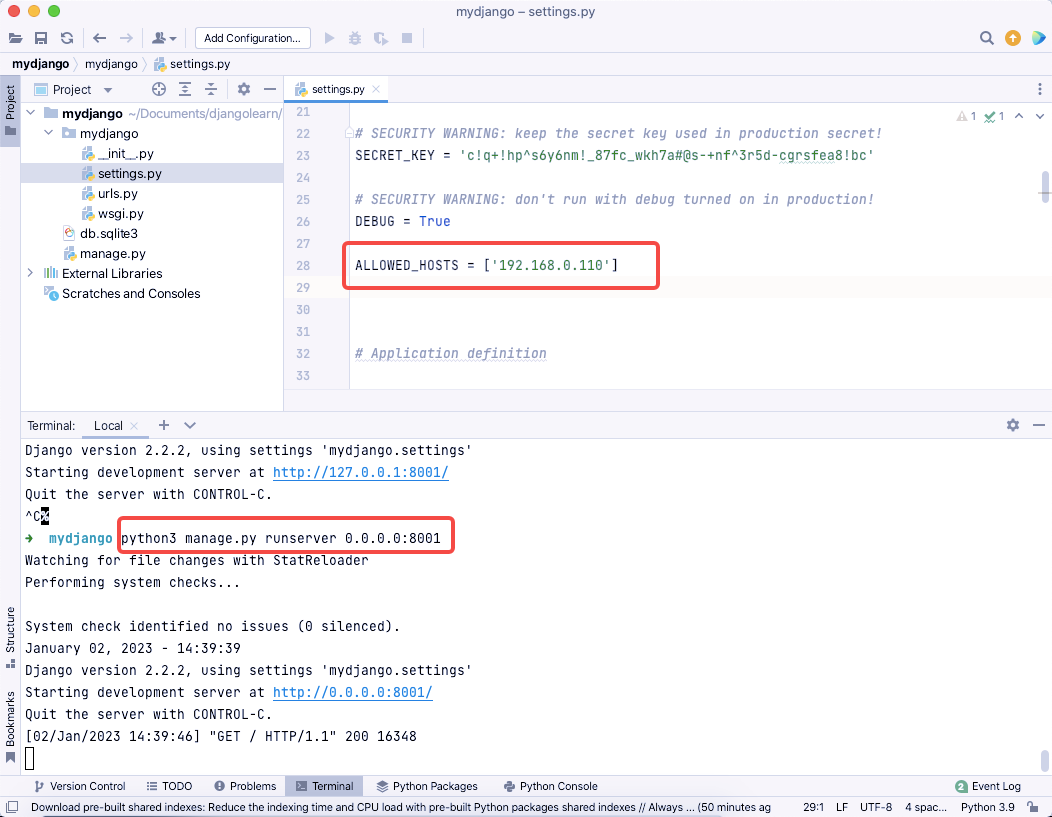Open Problems tool window

pyautogui.click(x=245, y=786)
